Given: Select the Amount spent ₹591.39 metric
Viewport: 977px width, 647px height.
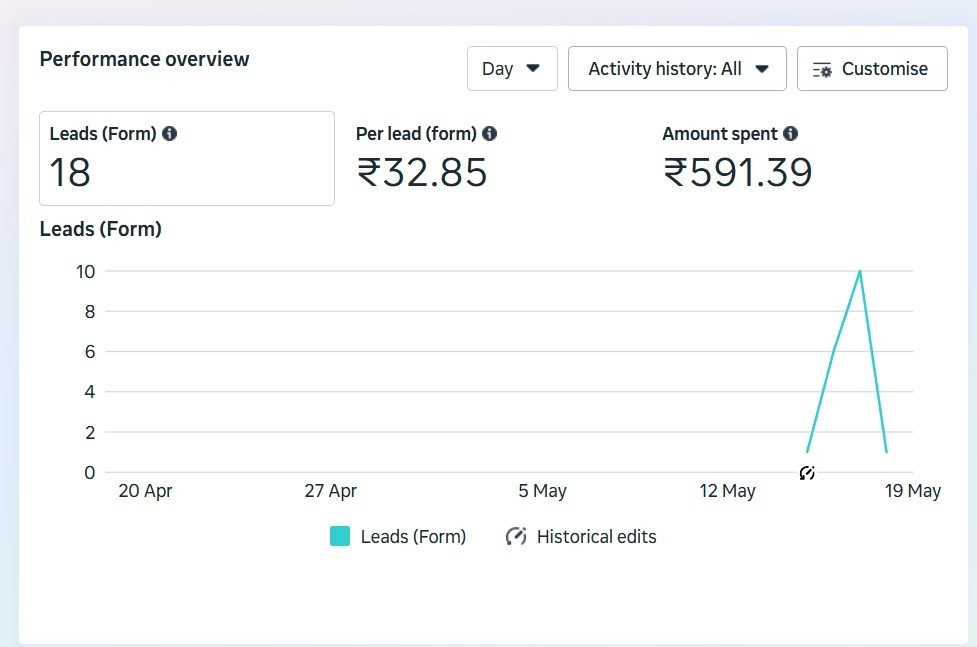Looking at the screenshot, I should (738, 158).
